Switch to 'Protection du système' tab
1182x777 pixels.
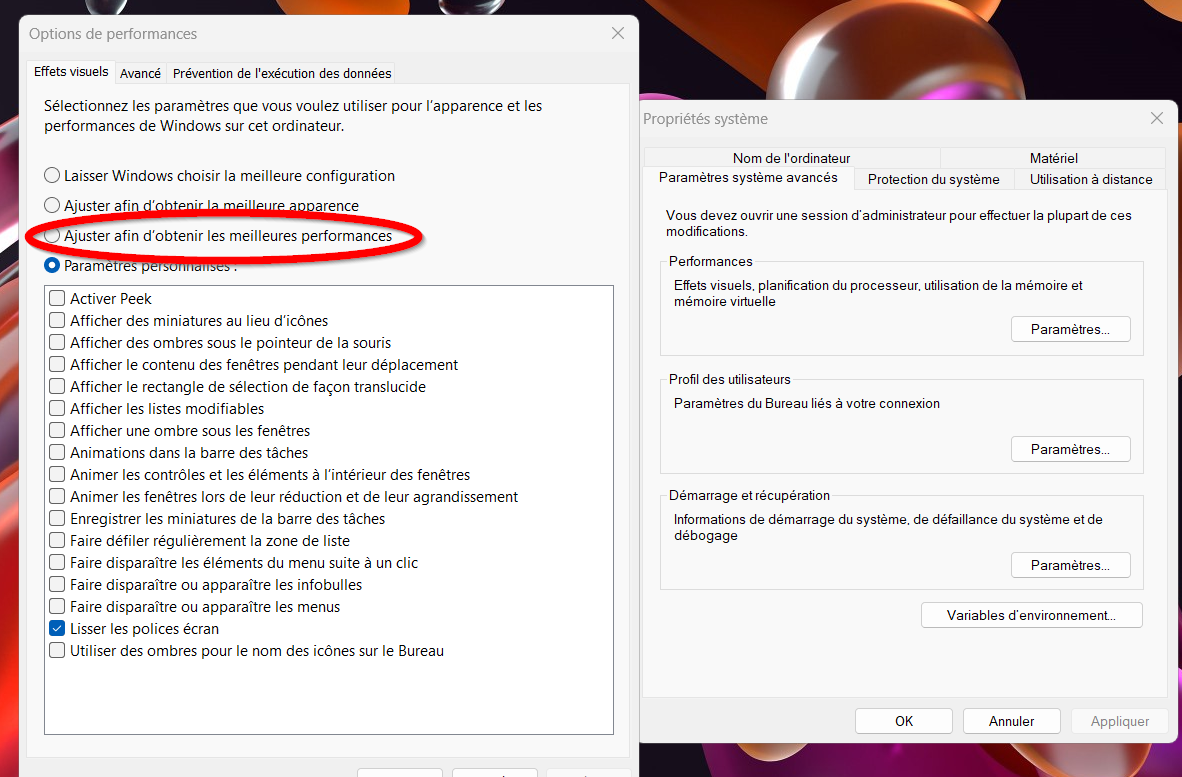pyautogui.click(x=933, y=179)
